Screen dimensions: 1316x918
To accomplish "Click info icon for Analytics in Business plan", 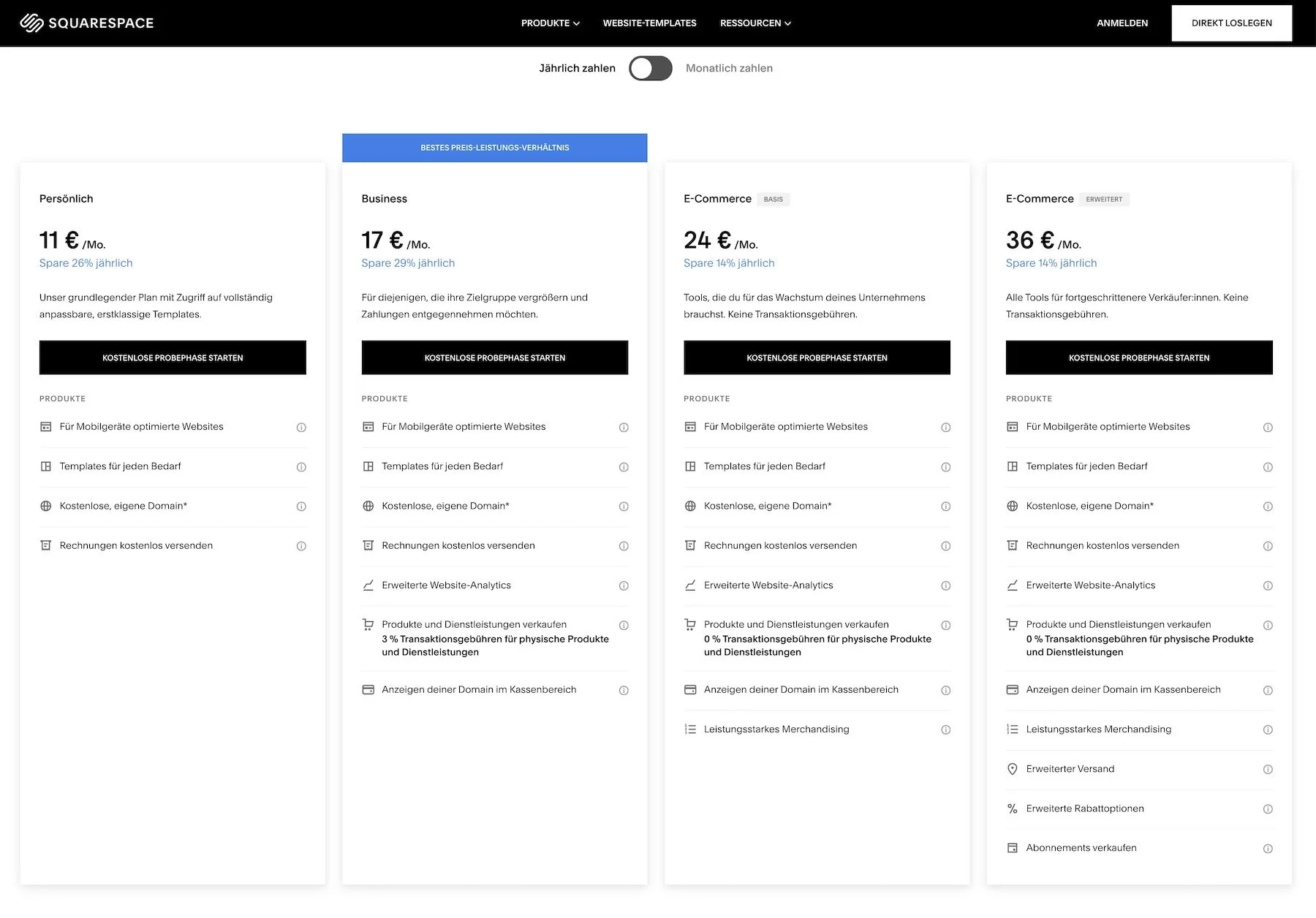I will coord(624,585).
